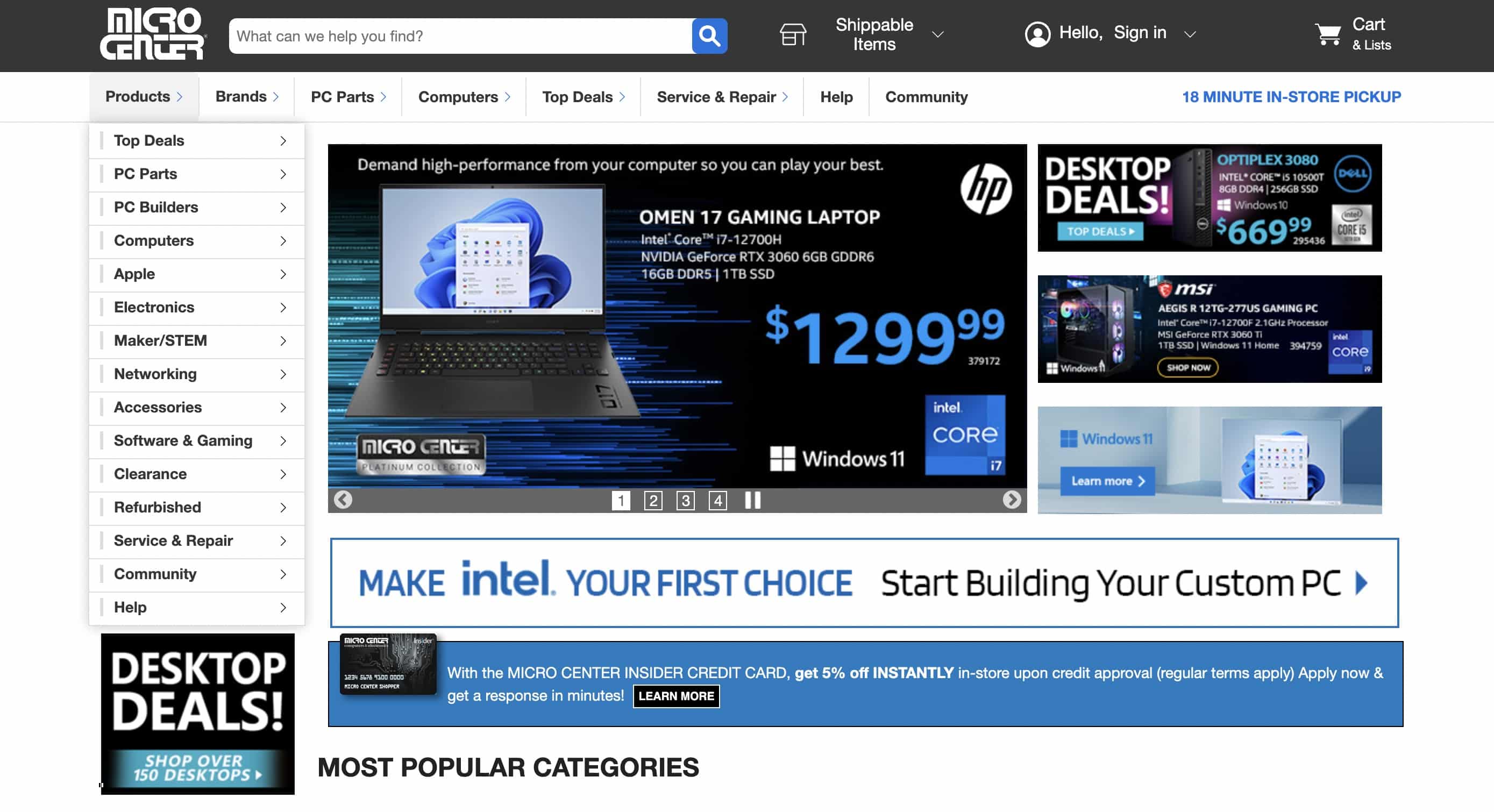This screenshot has width=1494, height=812.
Task: Click the search magnifier icon
Action: click(x=708, y=35)
